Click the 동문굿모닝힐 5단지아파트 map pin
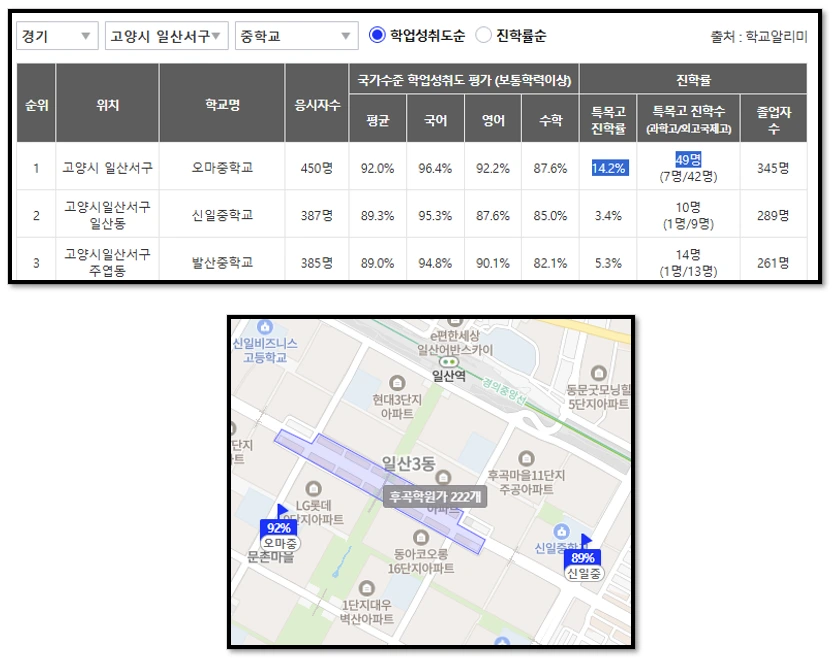835x658 pixels. point(599,373)
